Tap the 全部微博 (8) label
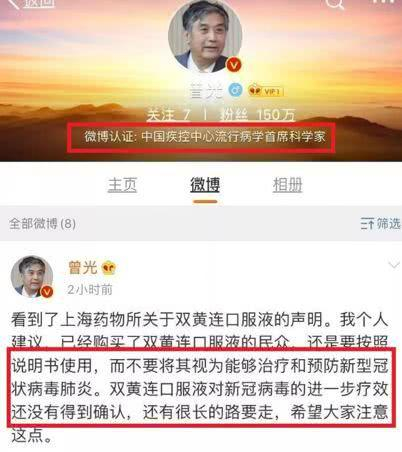Image resolution: width=402 pixels, height=452 pixels. tap(42, 223)
